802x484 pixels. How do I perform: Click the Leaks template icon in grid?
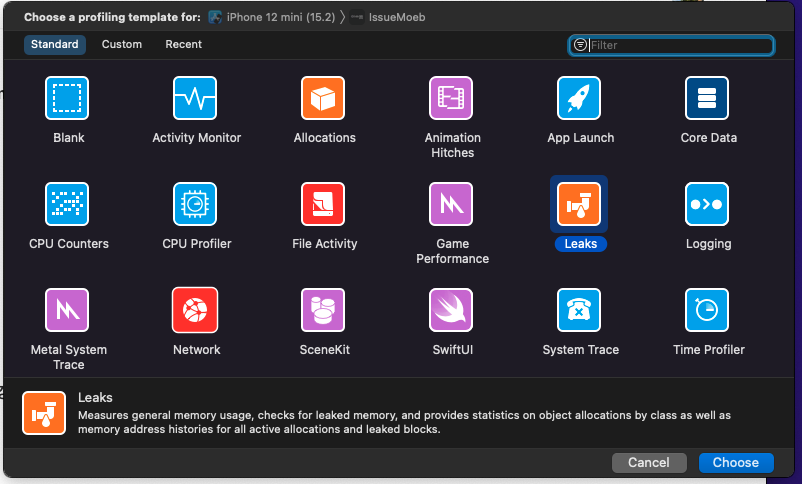[x=578, y=204]
